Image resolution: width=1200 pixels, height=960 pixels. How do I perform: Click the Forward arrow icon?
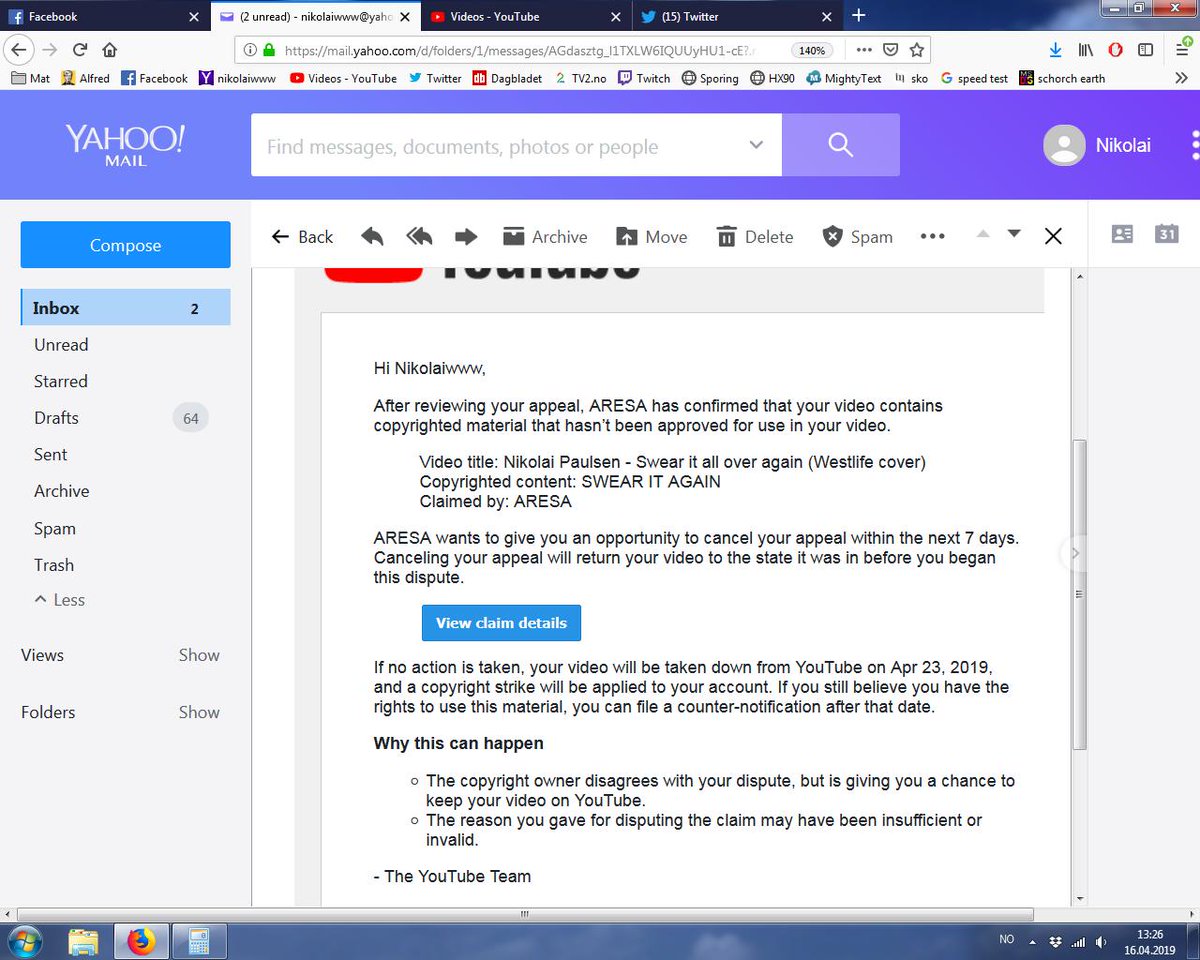click(x=466, y=236)
